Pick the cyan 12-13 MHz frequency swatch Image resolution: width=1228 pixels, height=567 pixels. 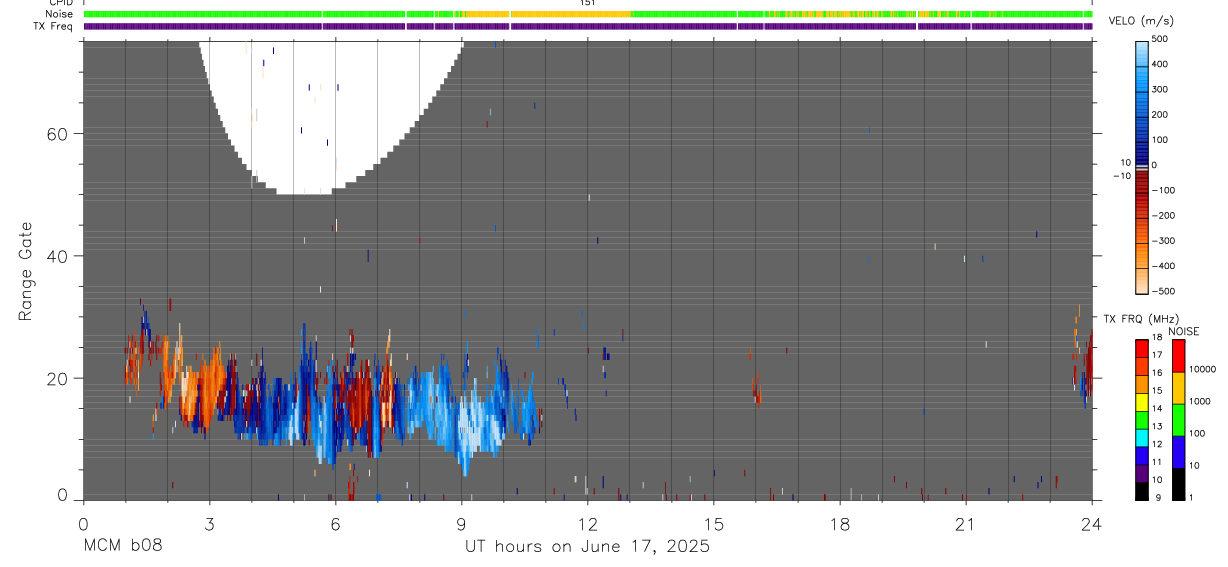click(1141, 438)
